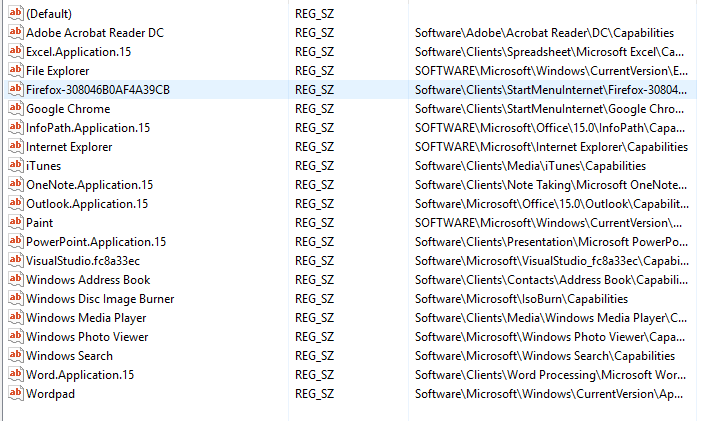This screenshot has height=421, width=707.
Task: Click the Outlook.Application.15 name
Action: click(x=87, y=204)
